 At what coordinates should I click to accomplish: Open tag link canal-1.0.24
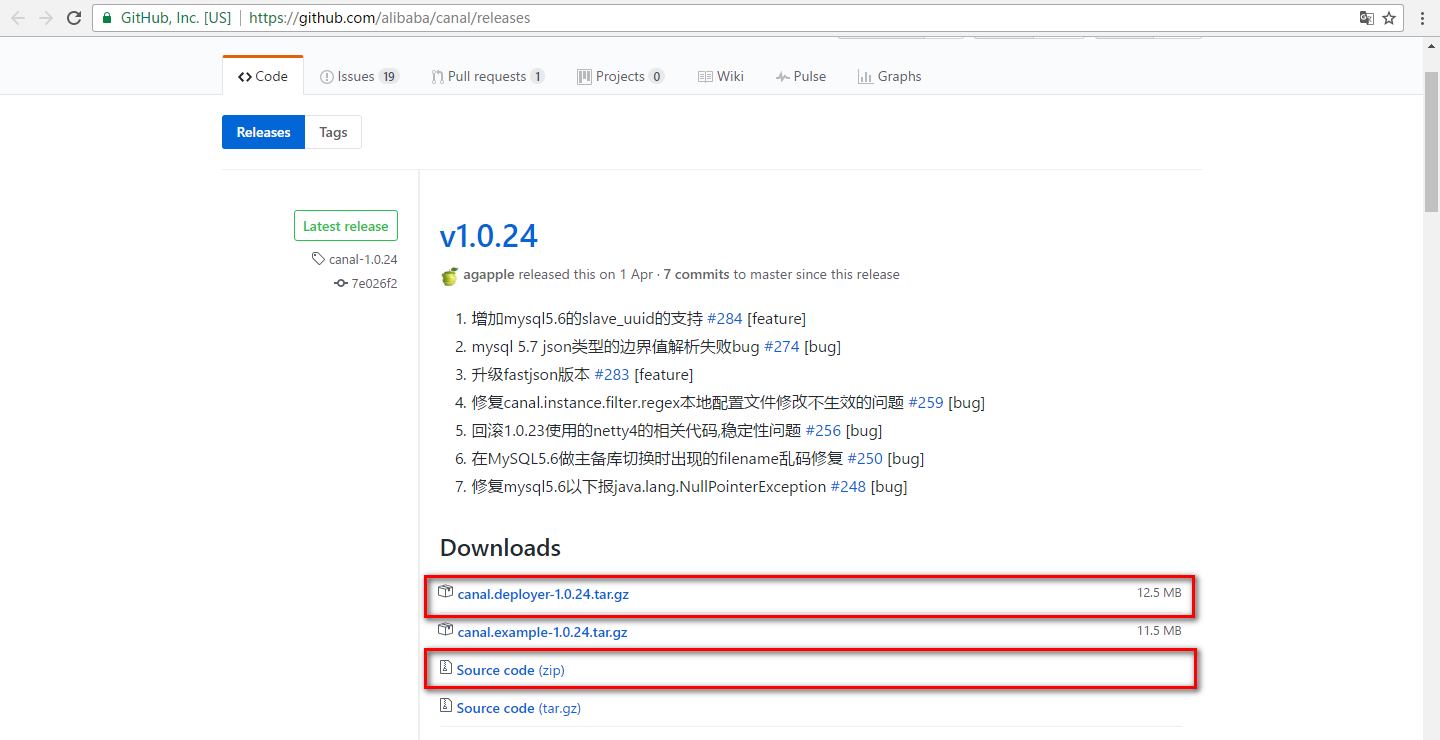click(x=363, y=259)
